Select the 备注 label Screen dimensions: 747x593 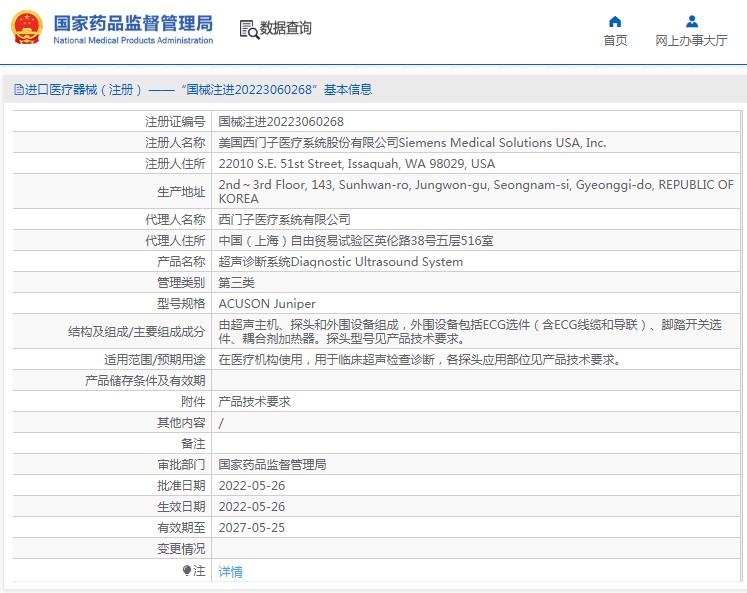click(x=193, y=443)
